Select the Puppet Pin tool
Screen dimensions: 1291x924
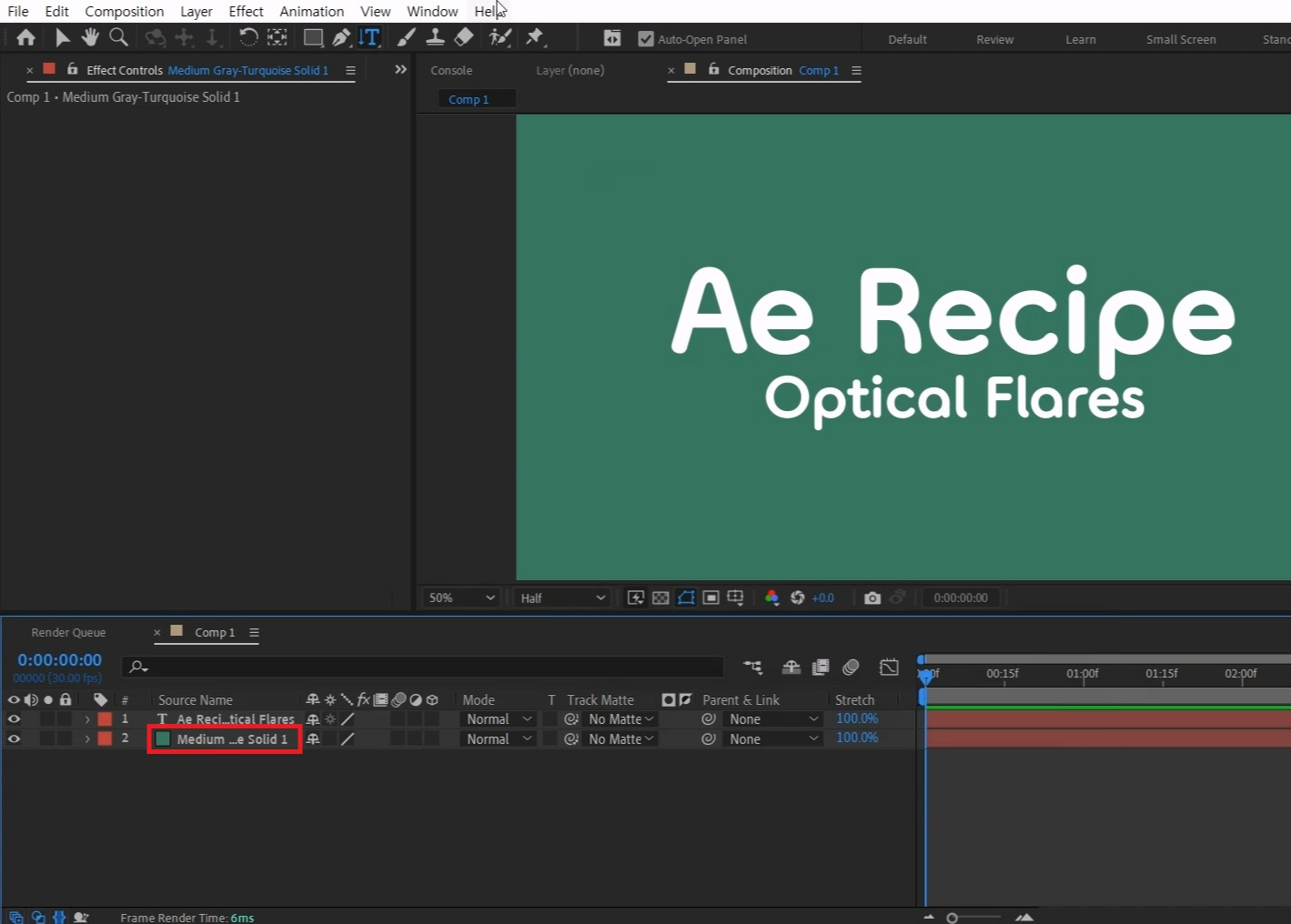[x=535, y=37]
